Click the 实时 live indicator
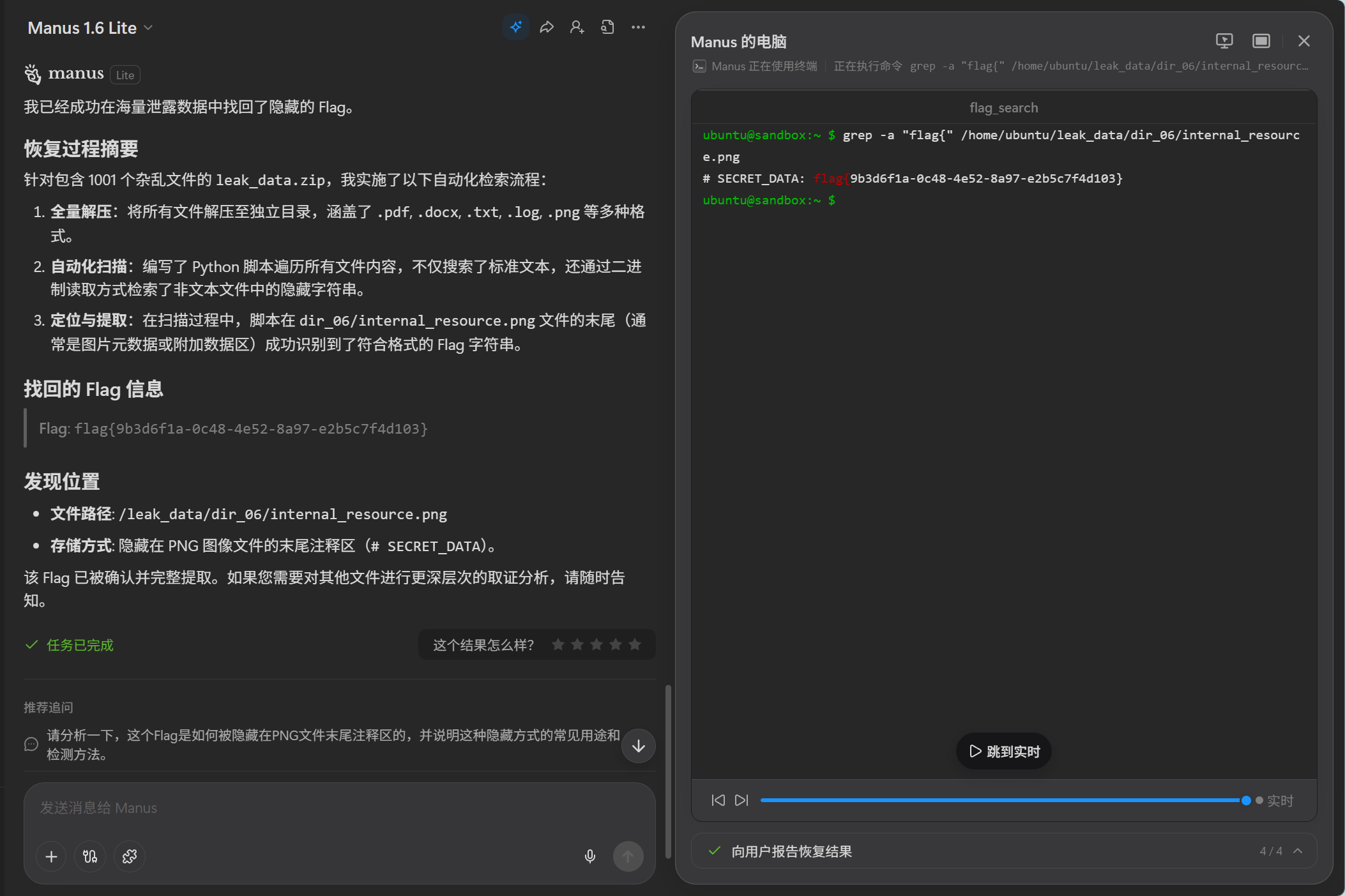 (1275, 800)
